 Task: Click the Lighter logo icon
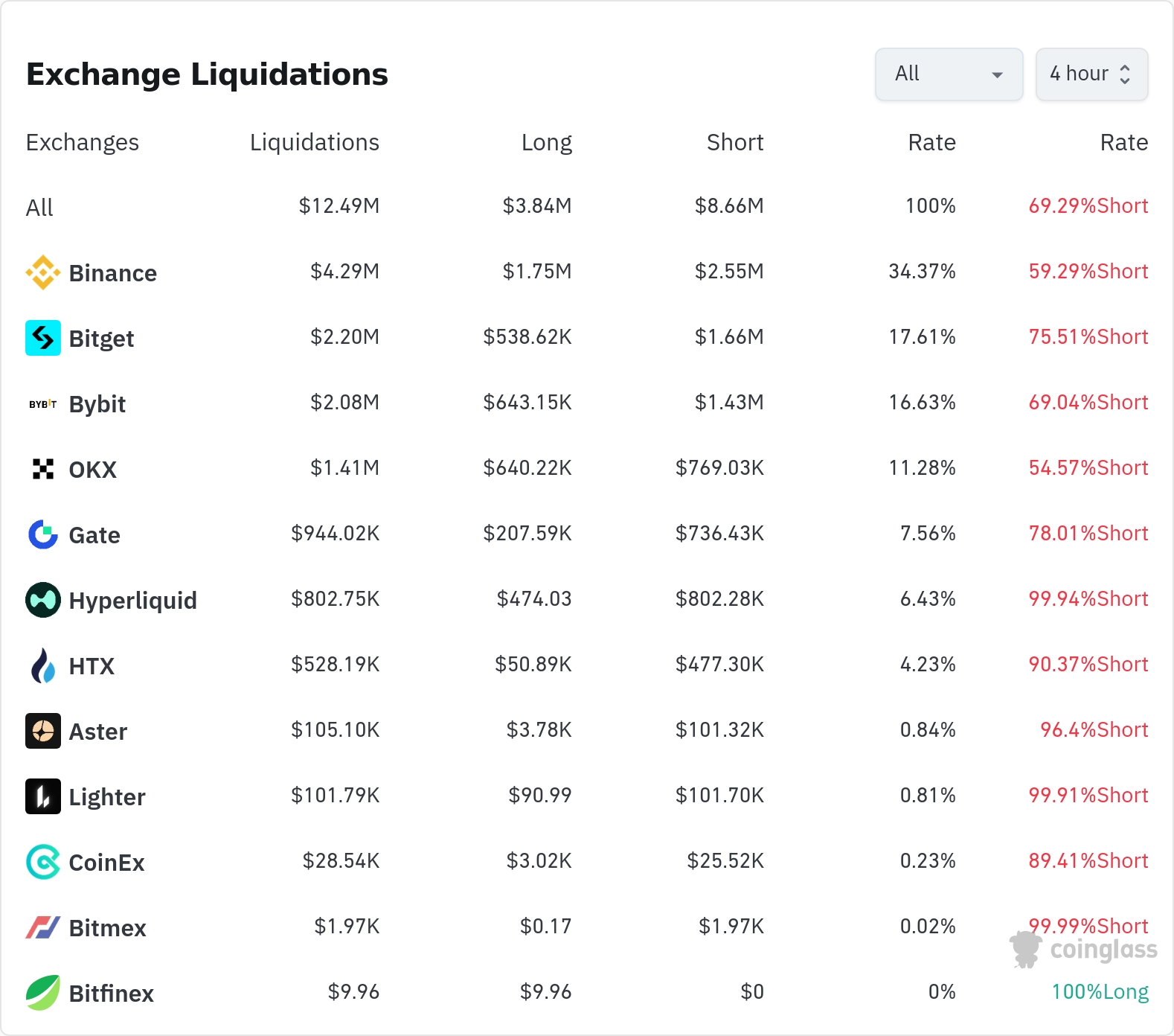click(43, 796)
